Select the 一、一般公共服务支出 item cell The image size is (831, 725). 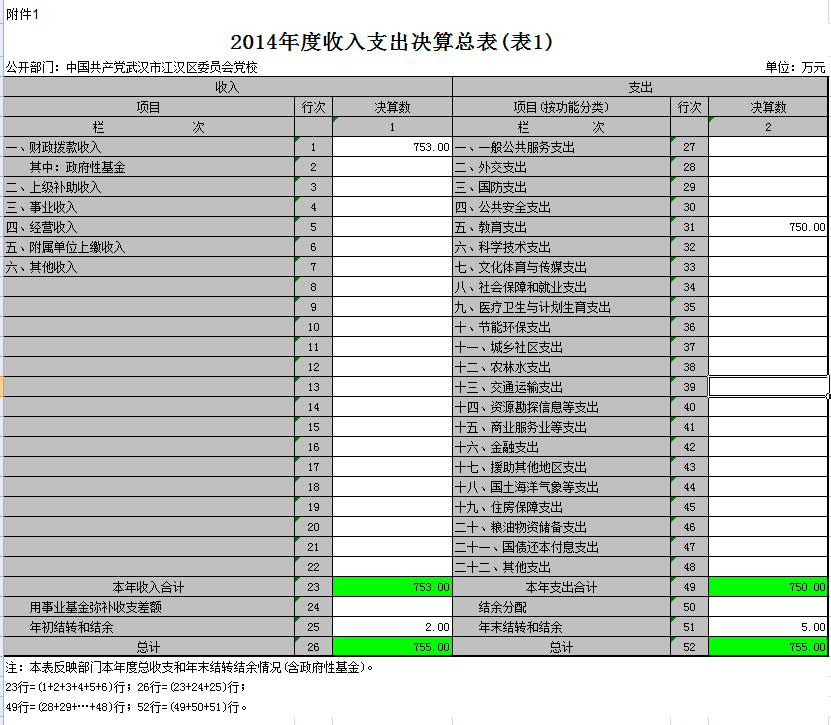[561, 147]
